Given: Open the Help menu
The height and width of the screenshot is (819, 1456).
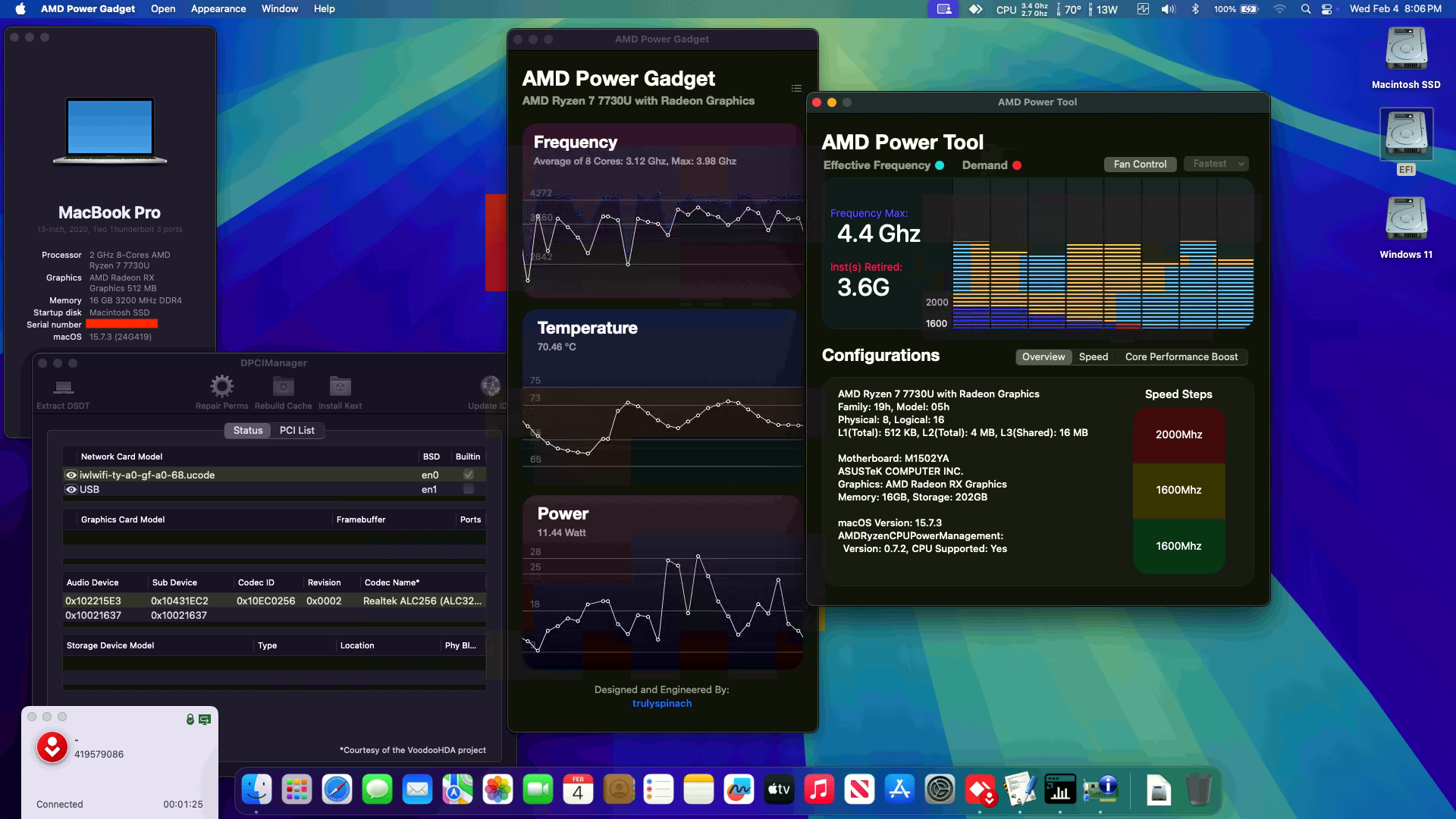Looking at the screenshot, I should point(325,9).
